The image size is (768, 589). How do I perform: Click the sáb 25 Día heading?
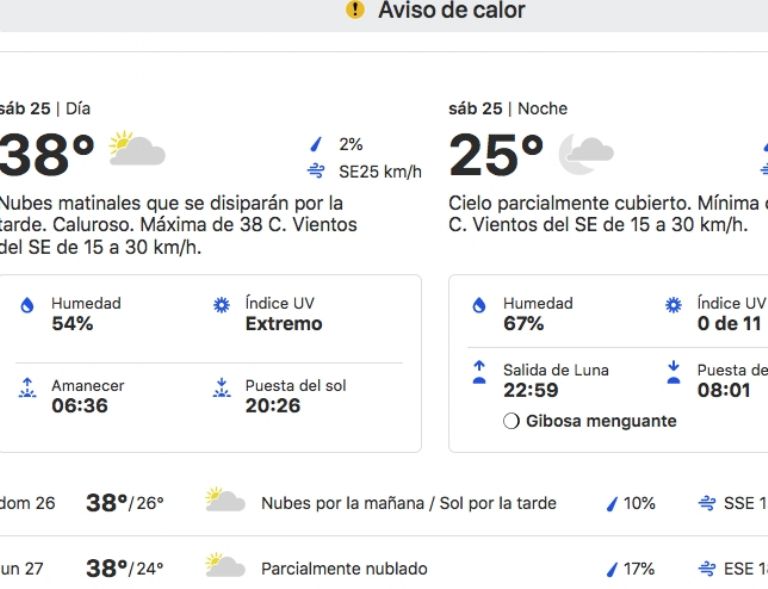[x=44, y=108]
